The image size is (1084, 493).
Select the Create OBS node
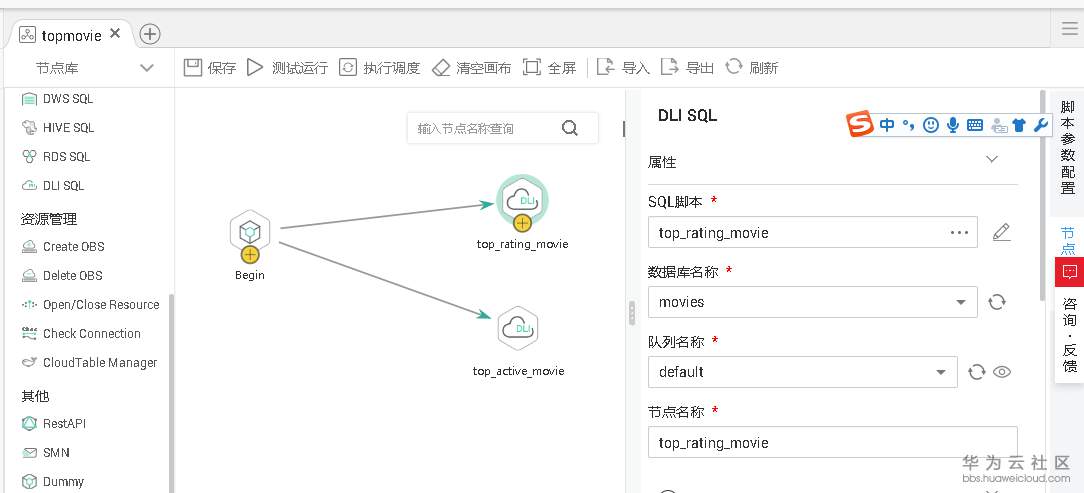point(63,247)
